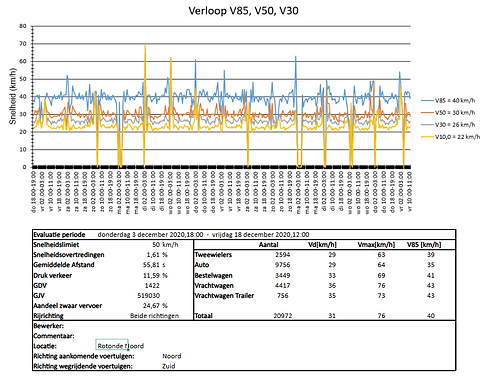The width and height of the screenshot is (490, 379).
Task: Pick the V10,0 = 22 km/h legend entry
Action: click(x=451, y=137)
